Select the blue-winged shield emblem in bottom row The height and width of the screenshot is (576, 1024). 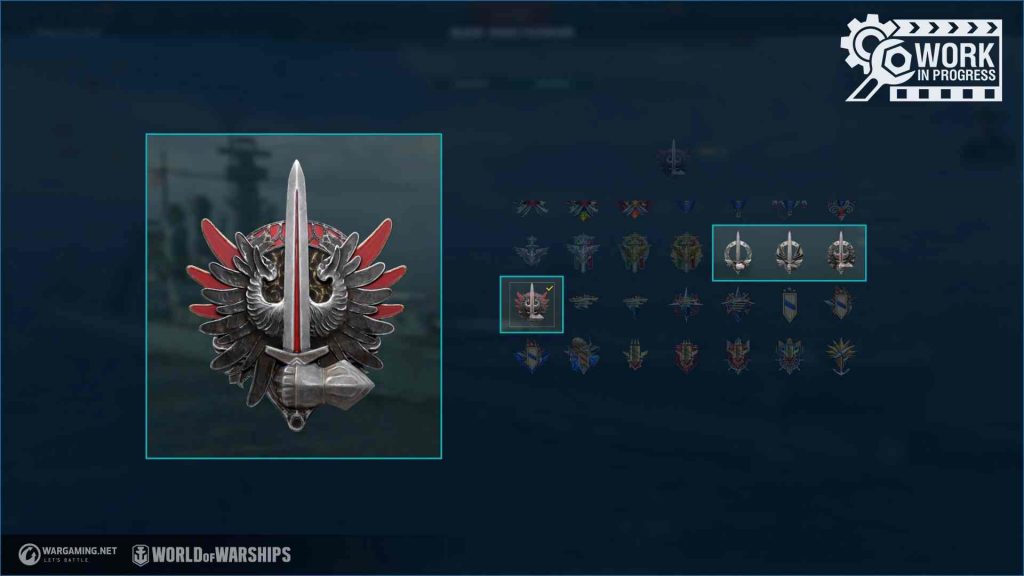531,356
